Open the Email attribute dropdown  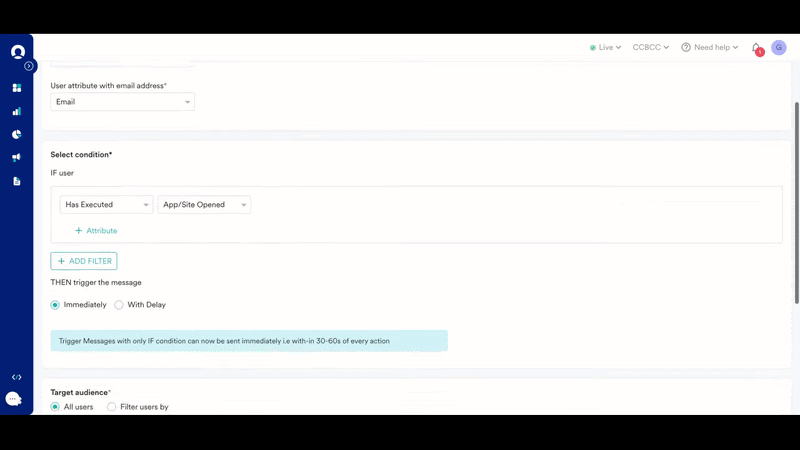(x=122, y=102)
